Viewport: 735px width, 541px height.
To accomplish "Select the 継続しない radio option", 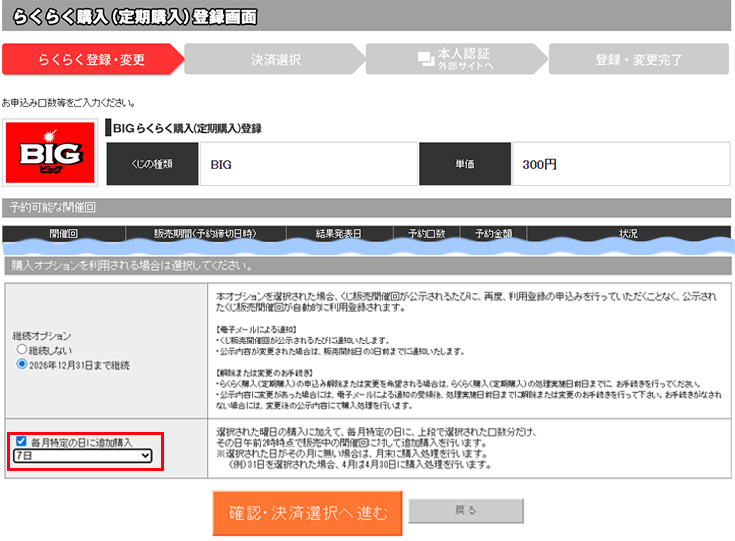I will (21, 351).
